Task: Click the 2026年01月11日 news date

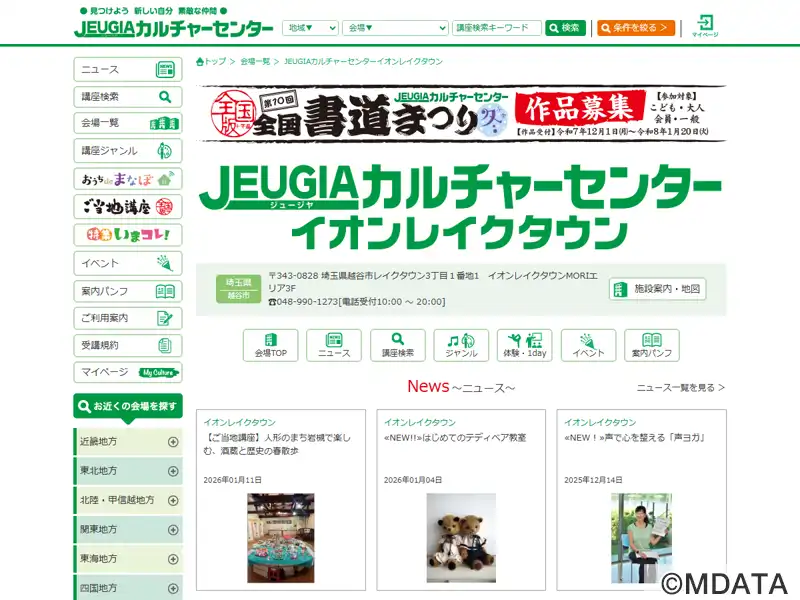Action: tap(232, 480)
